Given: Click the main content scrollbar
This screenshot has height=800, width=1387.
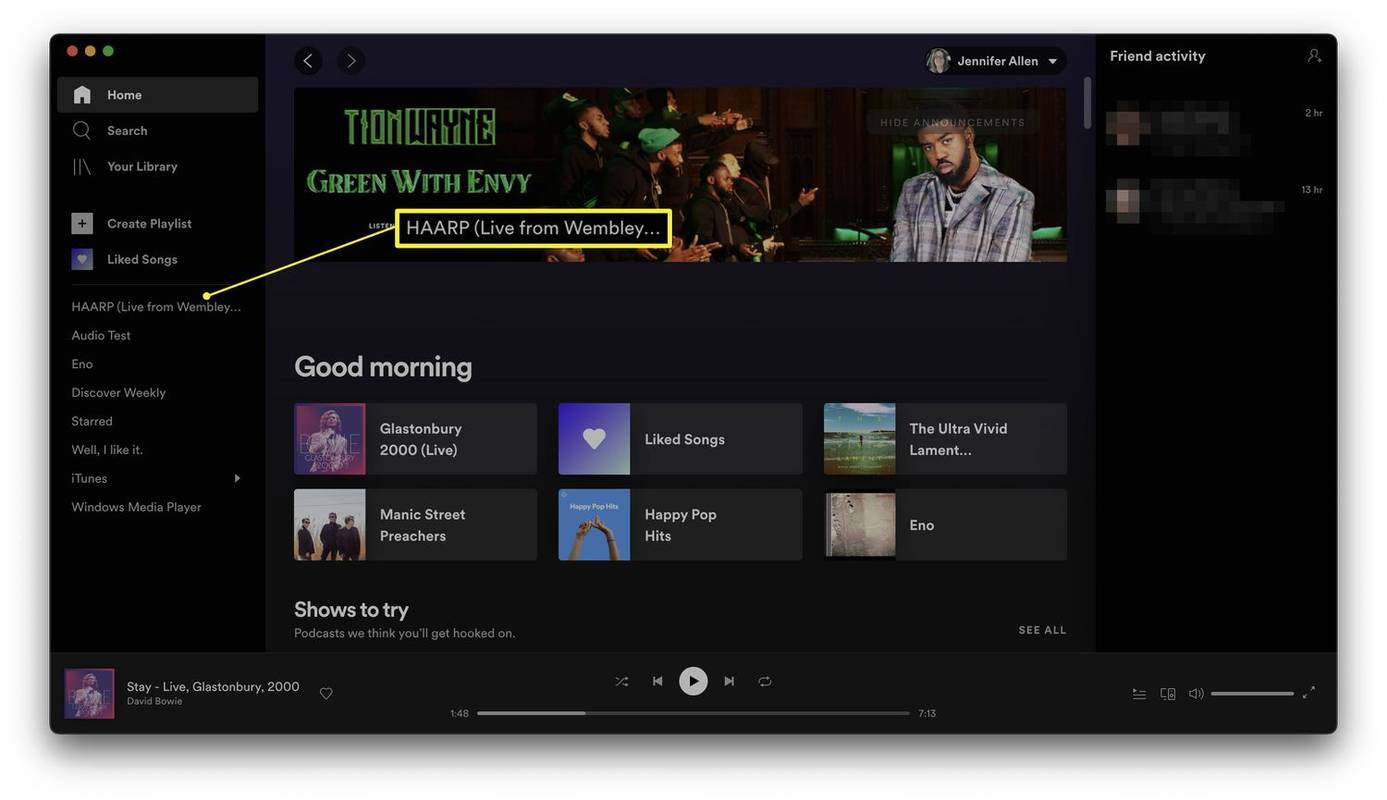Looking at the screenshot, I should tap(1088, 103).
